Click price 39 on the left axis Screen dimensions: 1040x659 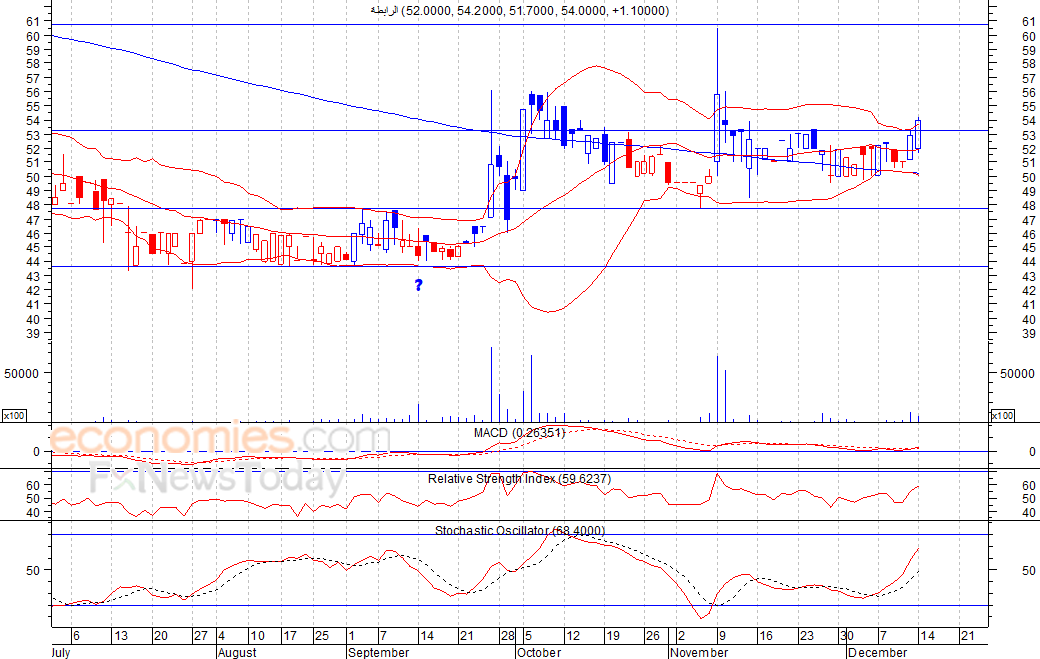pos(33,333)
